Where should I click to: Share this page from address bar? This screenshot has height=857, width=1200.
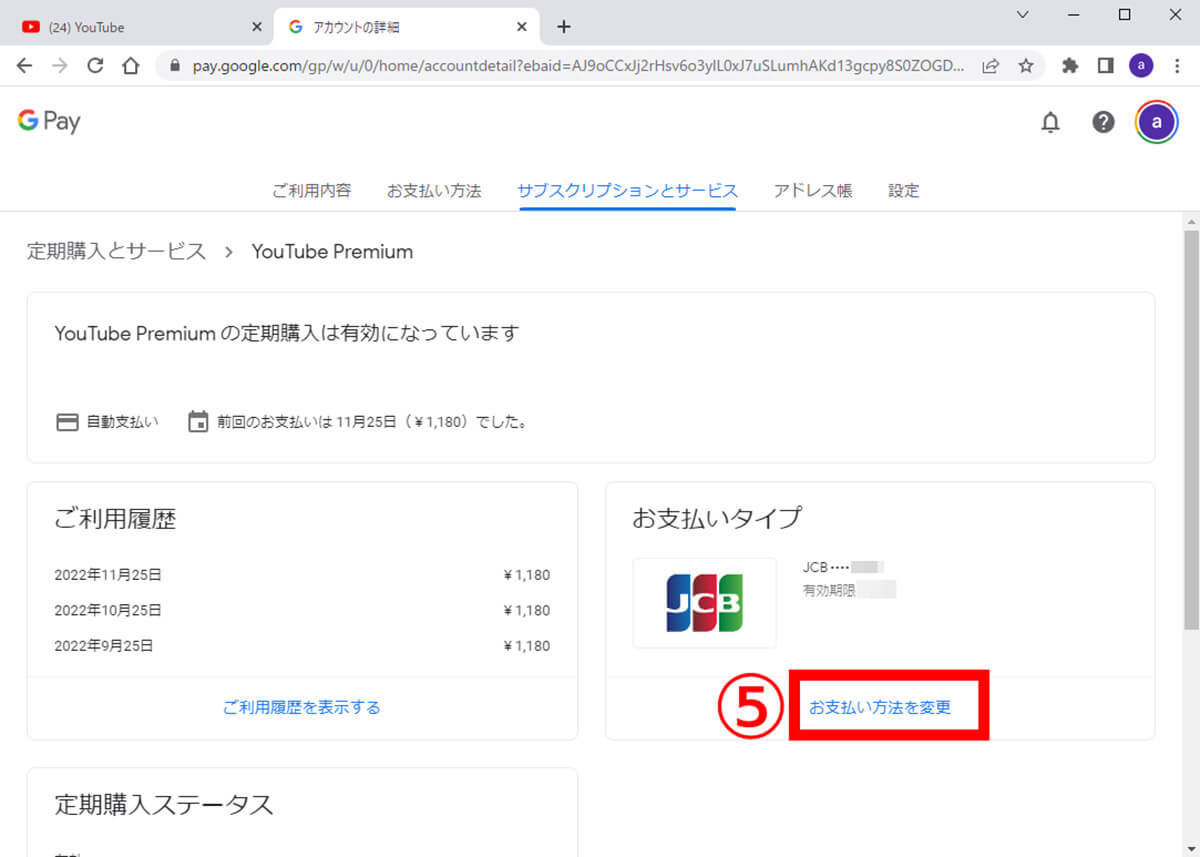pyautogui.click(x=991, y=66)
